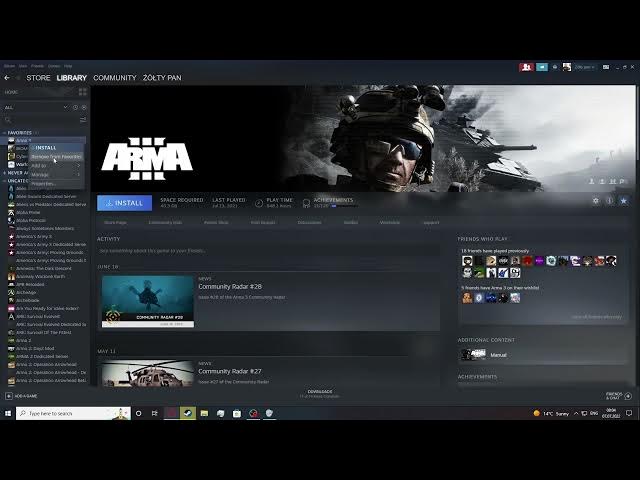Click the Steam taskbar icon
The image size is (640, 480).
click(188, 413)
